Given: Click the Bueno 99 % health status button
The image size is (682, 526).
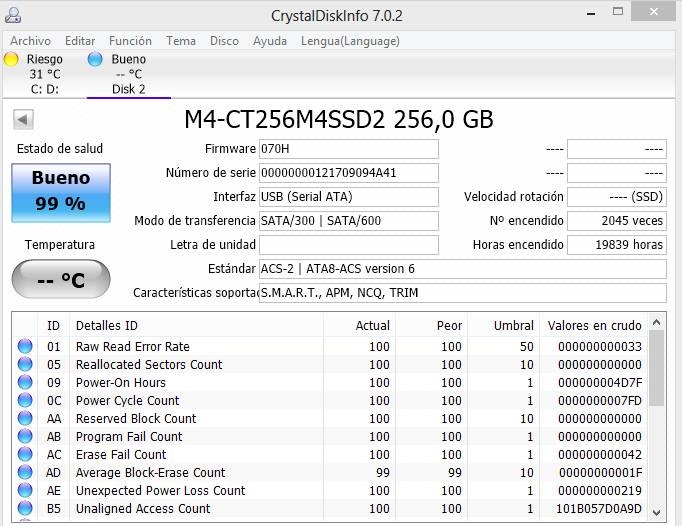Looking at the screenshot, I should coord(61,193).
